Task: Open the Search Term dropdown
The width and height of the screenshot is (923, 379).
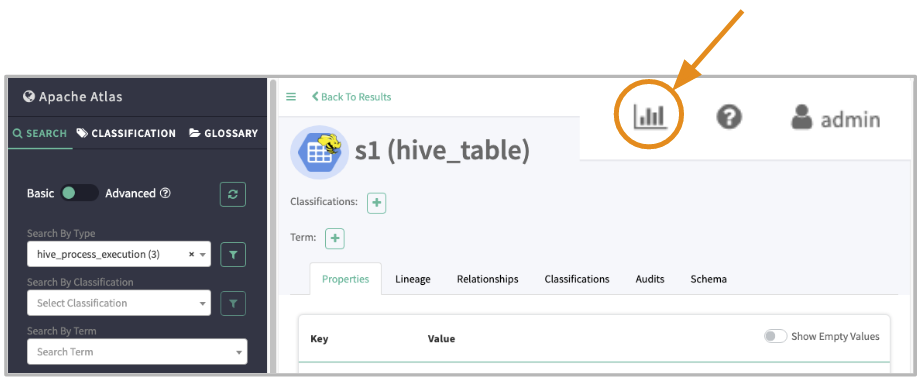Action: tap(137, 352)
